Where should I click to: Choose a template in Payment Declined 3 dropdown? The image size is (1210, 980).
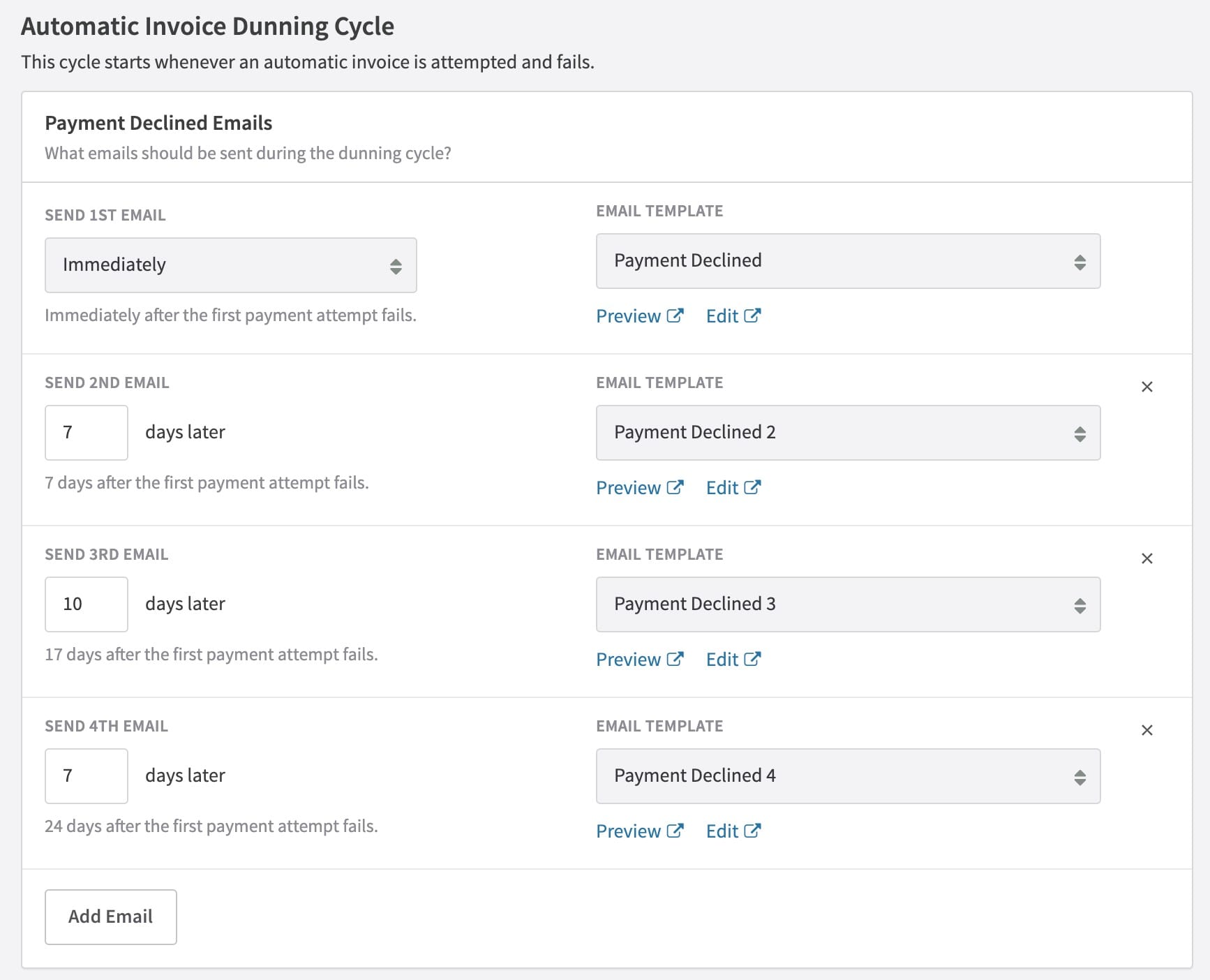point(847,604)
